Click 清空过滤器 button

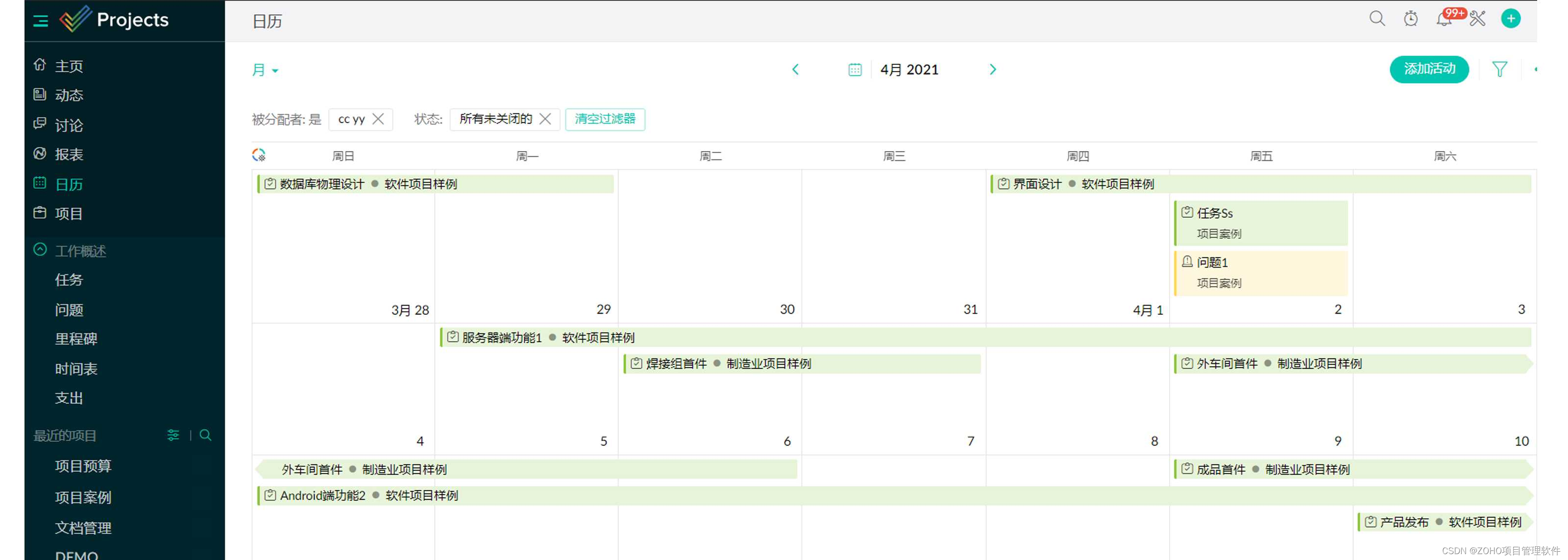coord(605,119)
